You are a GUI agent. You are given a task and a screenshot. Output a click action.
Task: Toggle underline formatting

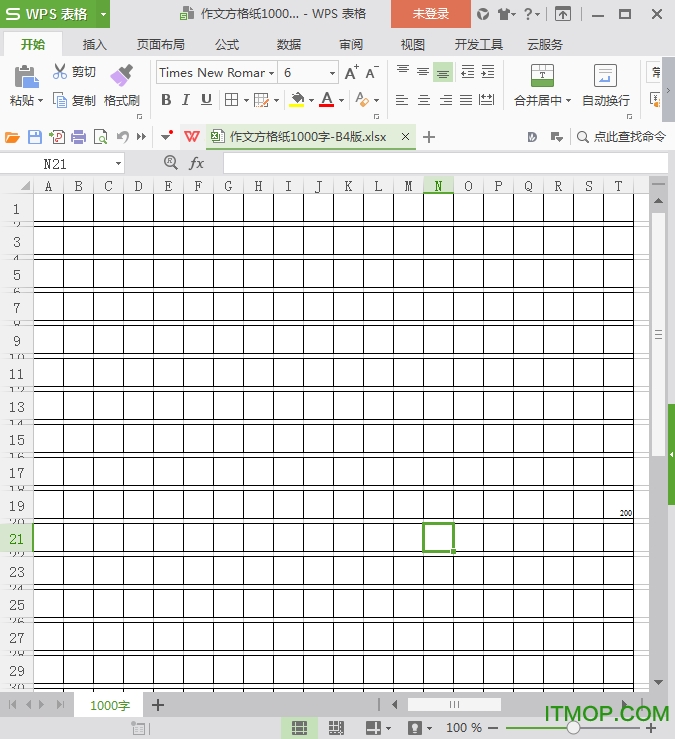[206, 100]
